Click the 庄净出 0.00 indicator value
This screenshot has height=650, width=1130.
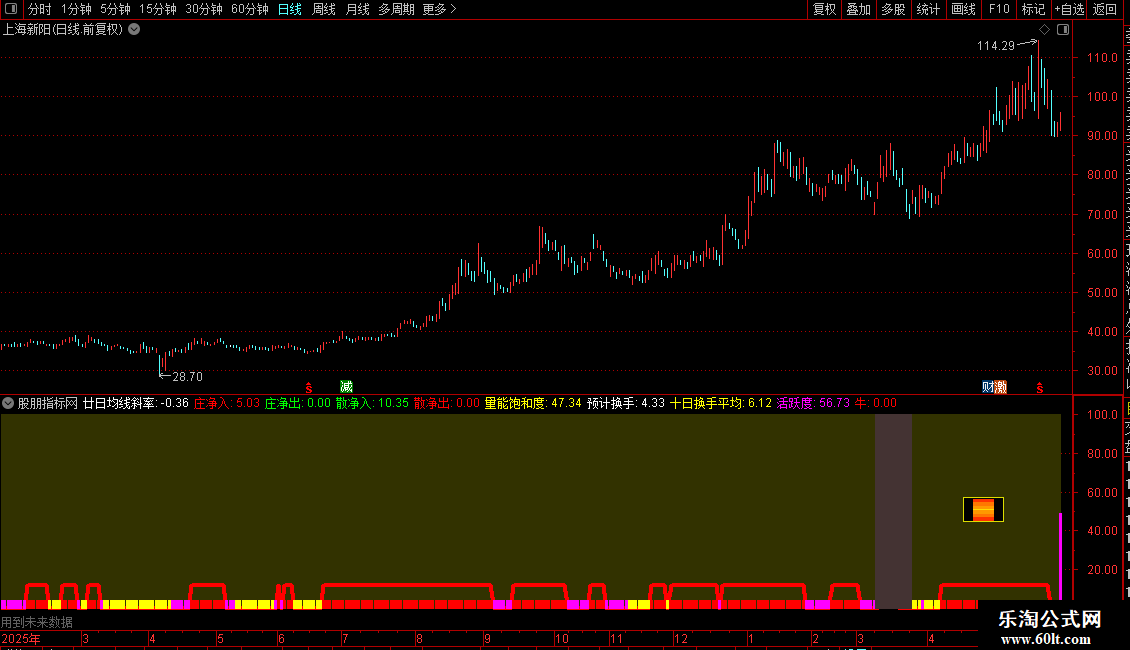[x=298, y=404]
